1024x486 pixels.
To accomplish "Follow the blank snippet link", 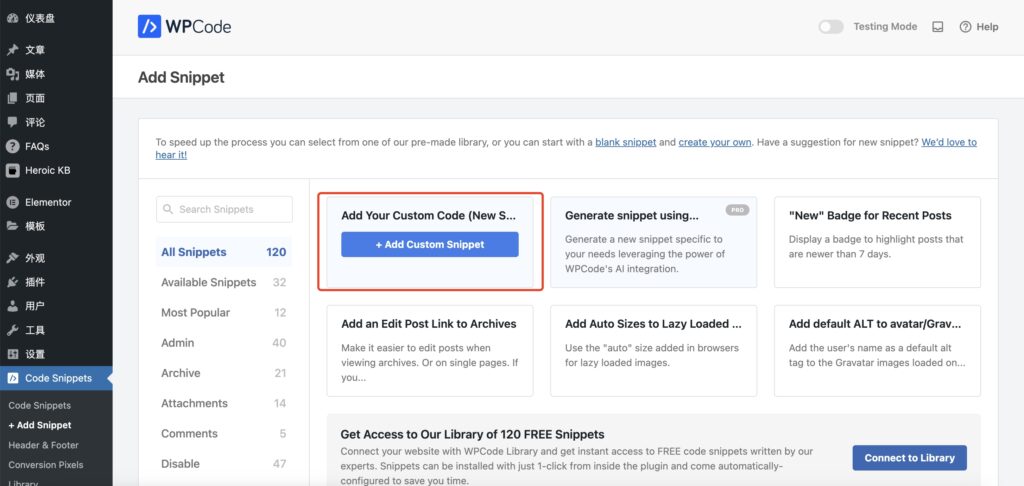I will tap(626, 142).
